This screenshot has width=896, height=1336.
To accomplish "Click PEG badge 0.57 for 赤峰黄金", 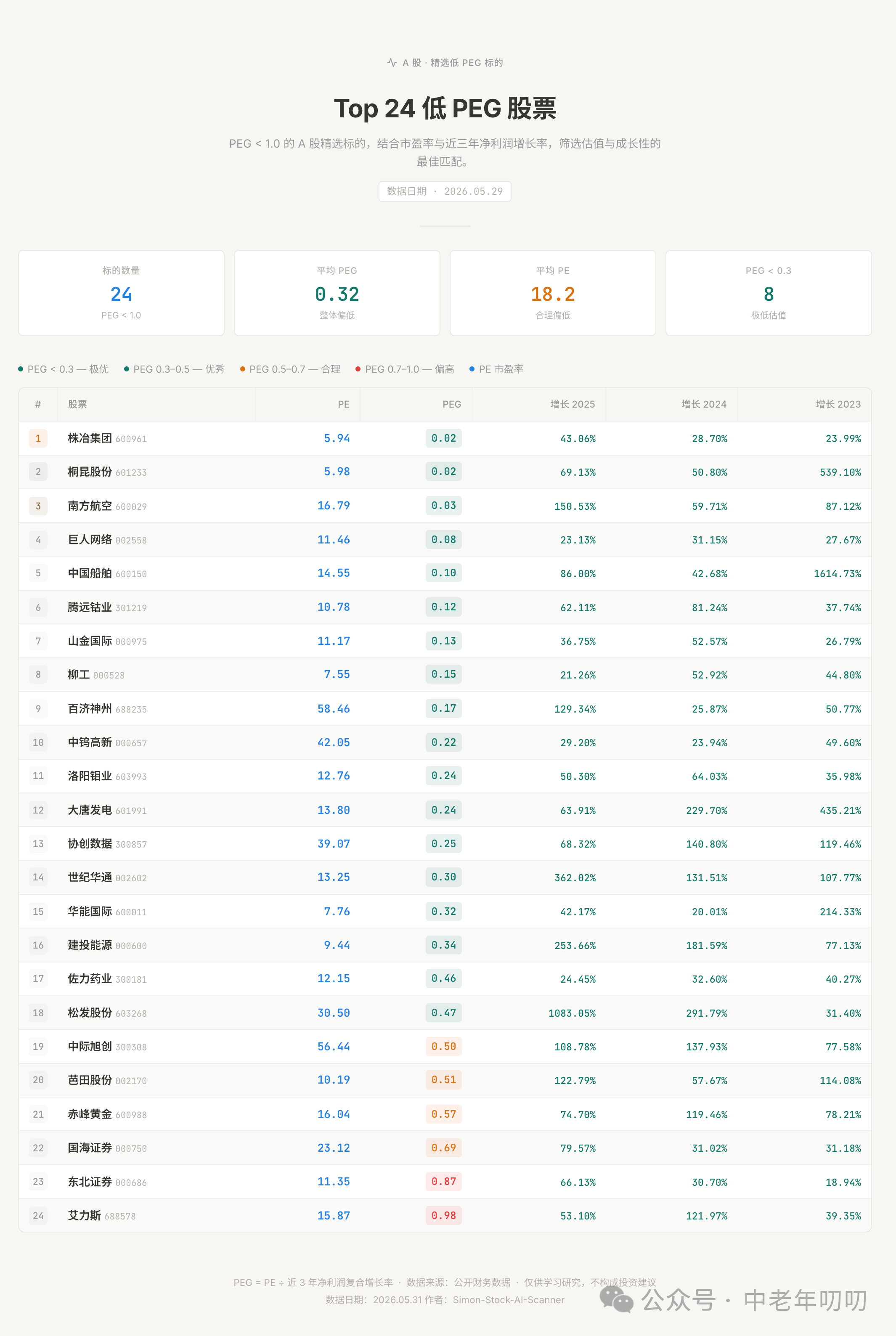I will [443, 1114].
